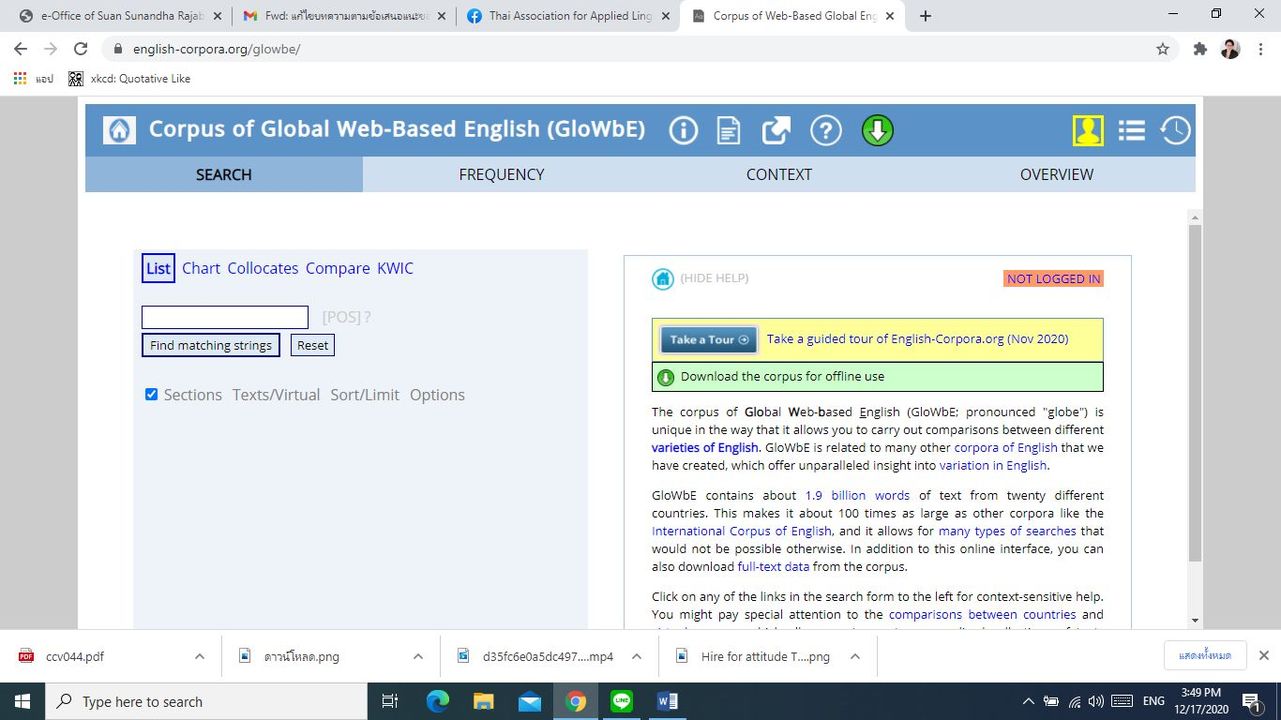
Task: Open Sort/Limit options
Action: [x=365, y=395]
